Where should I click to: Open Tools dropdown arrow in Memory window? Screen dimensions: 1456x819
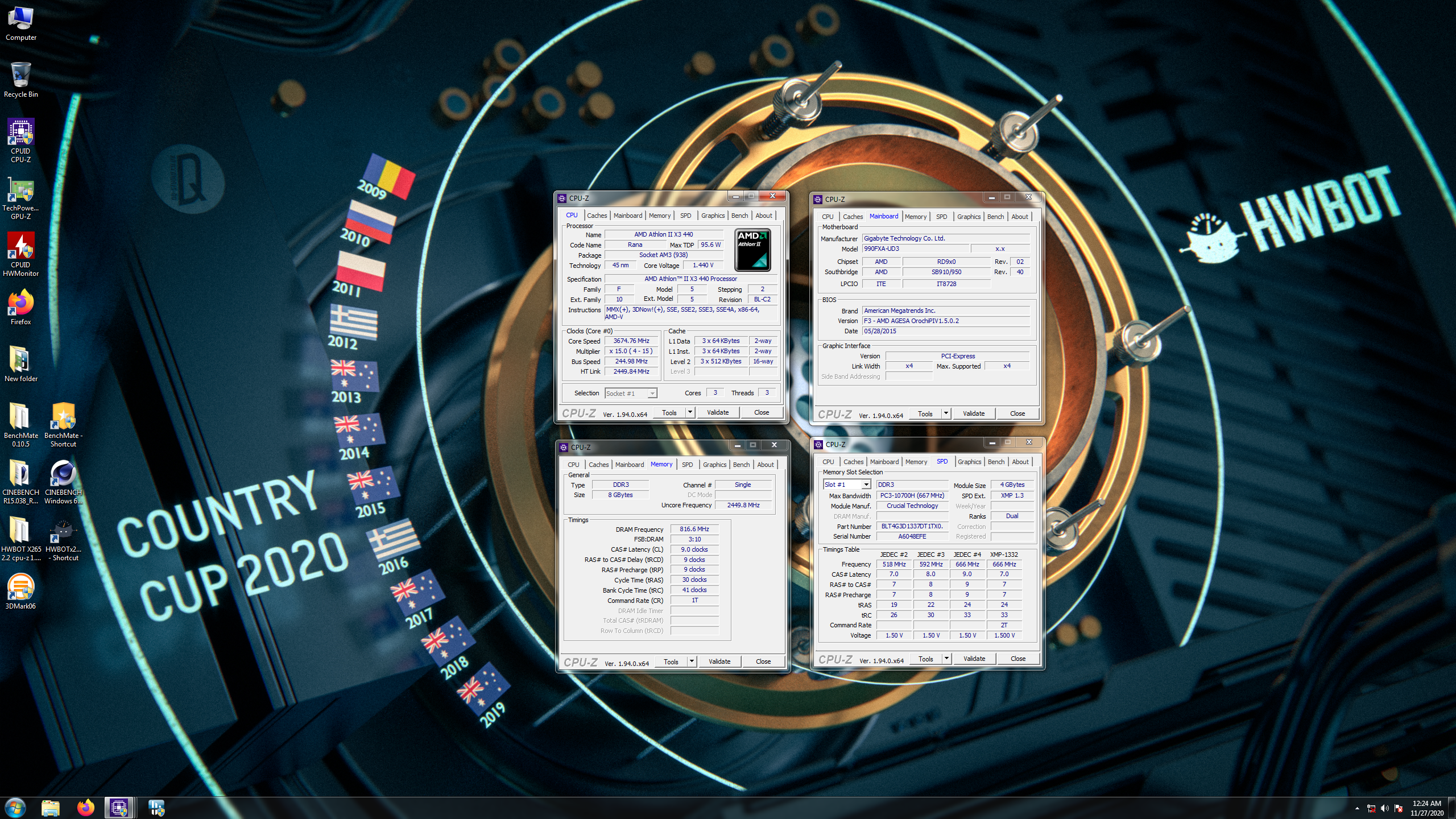pyautogui.click(x=692, y=661)
